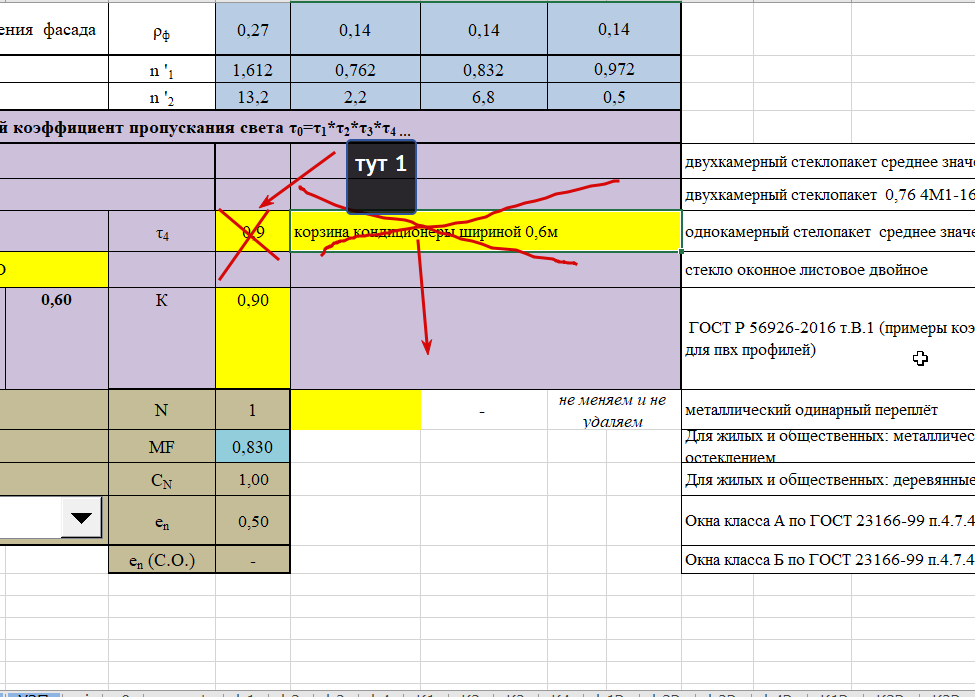975x697 pixels.
Task: Click the N label cell
Action: [x=162, y=410]
